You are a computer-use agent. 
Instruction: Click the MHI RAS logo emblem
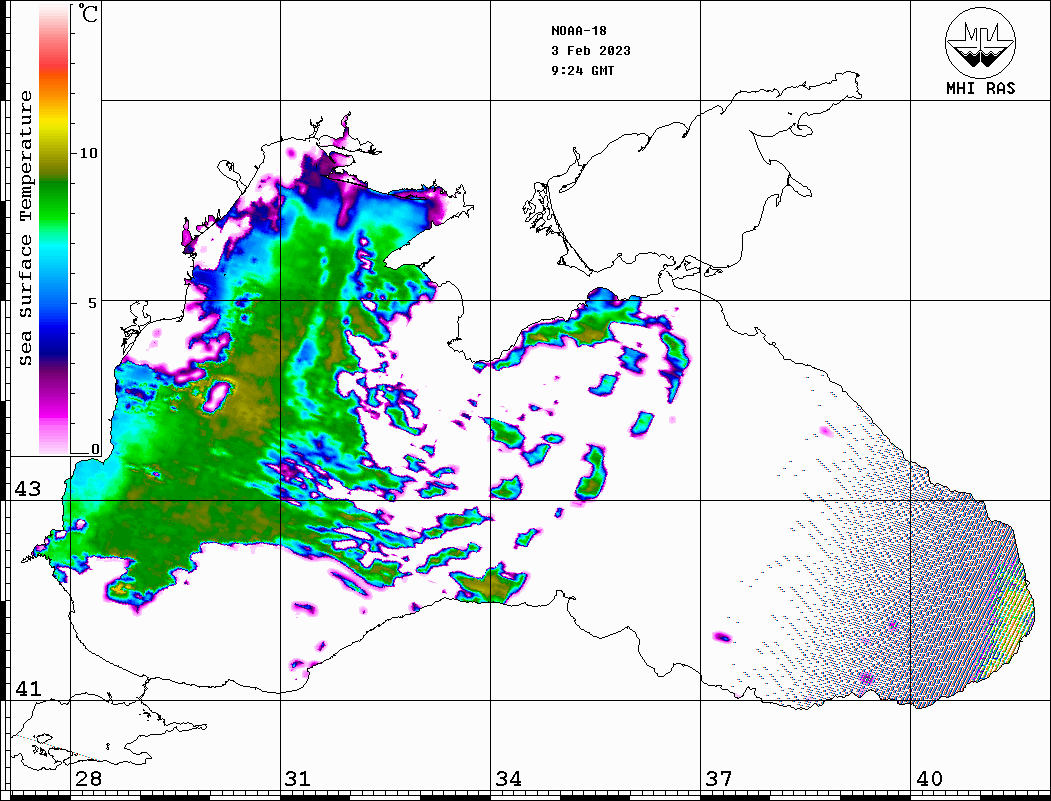[x=980, y=42]
